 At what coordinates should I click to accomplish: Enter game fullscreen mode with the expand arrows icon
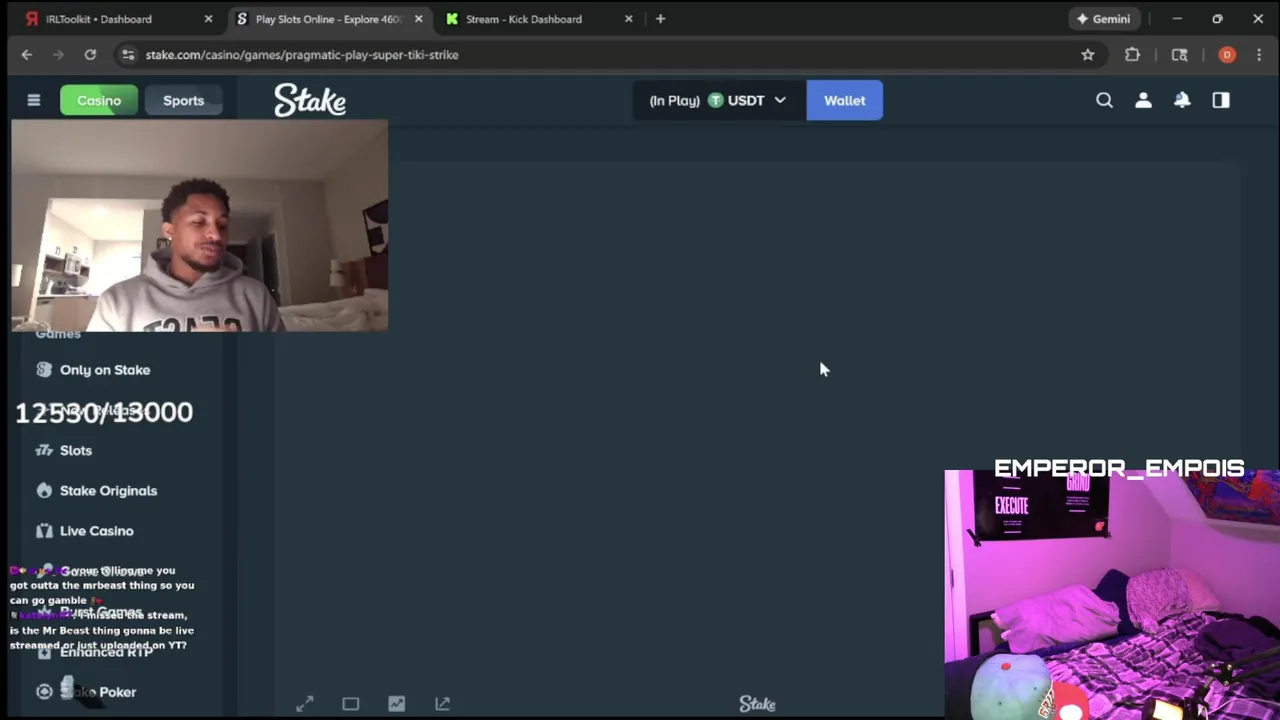click(305, 704)
